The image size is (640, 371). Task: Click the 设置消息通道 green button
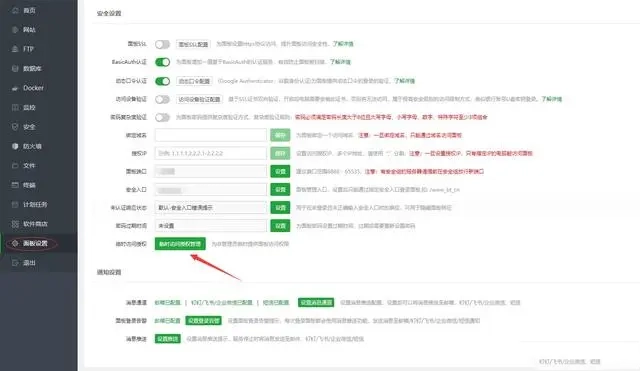(x=316, y=302)
